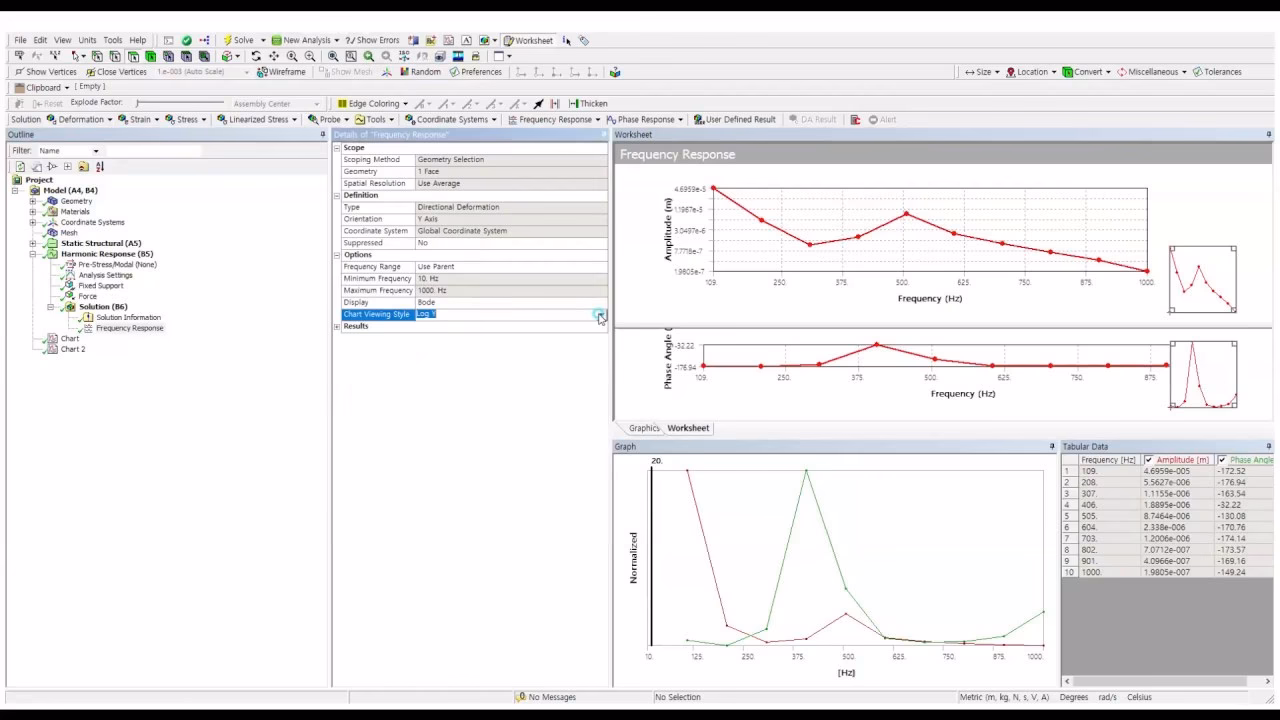
Task: Collapse the Scope section in Details
Action: (337, 148)
